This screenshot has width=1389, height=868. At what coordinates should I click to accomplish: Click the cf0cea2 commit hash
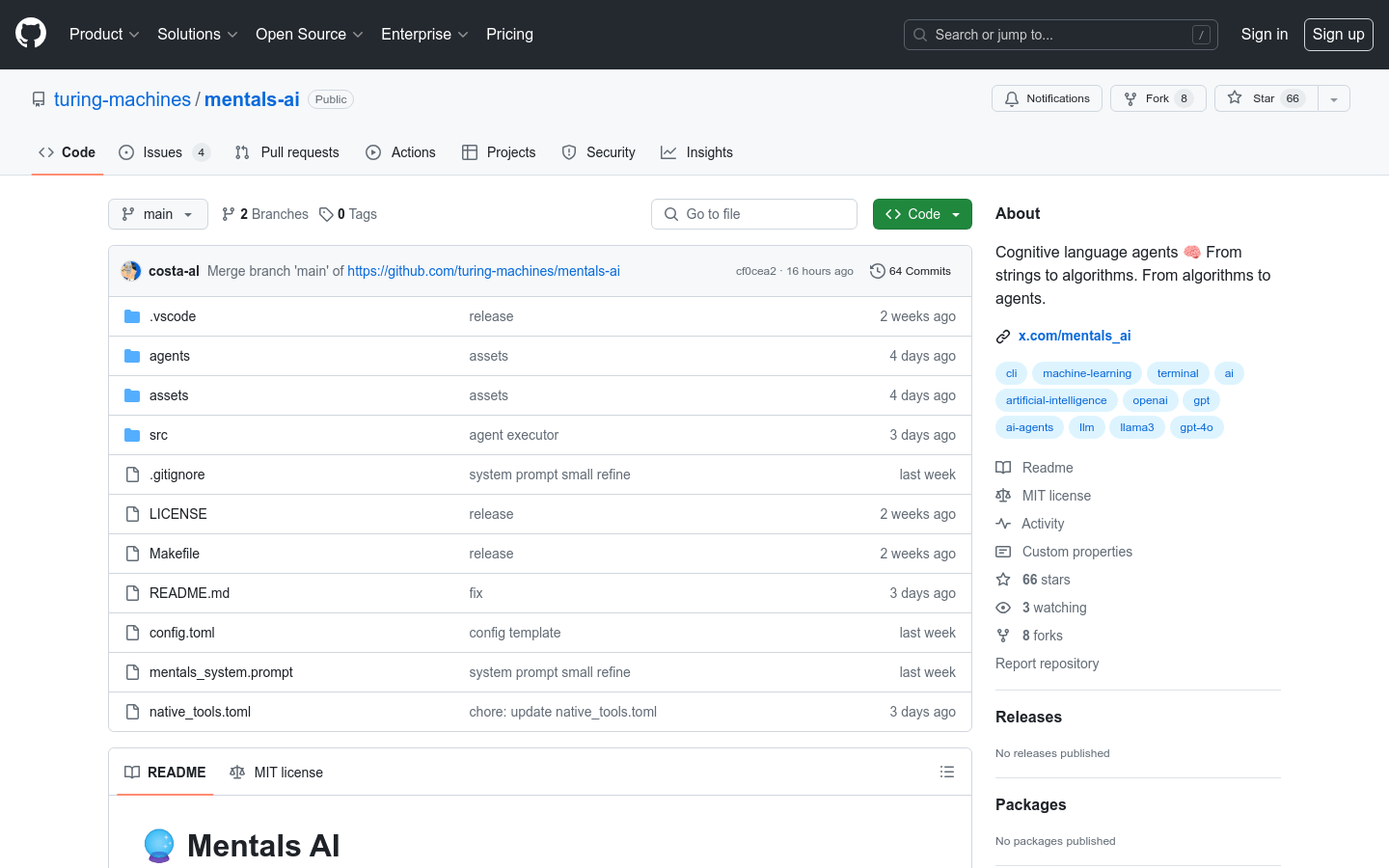pos(756,271)
